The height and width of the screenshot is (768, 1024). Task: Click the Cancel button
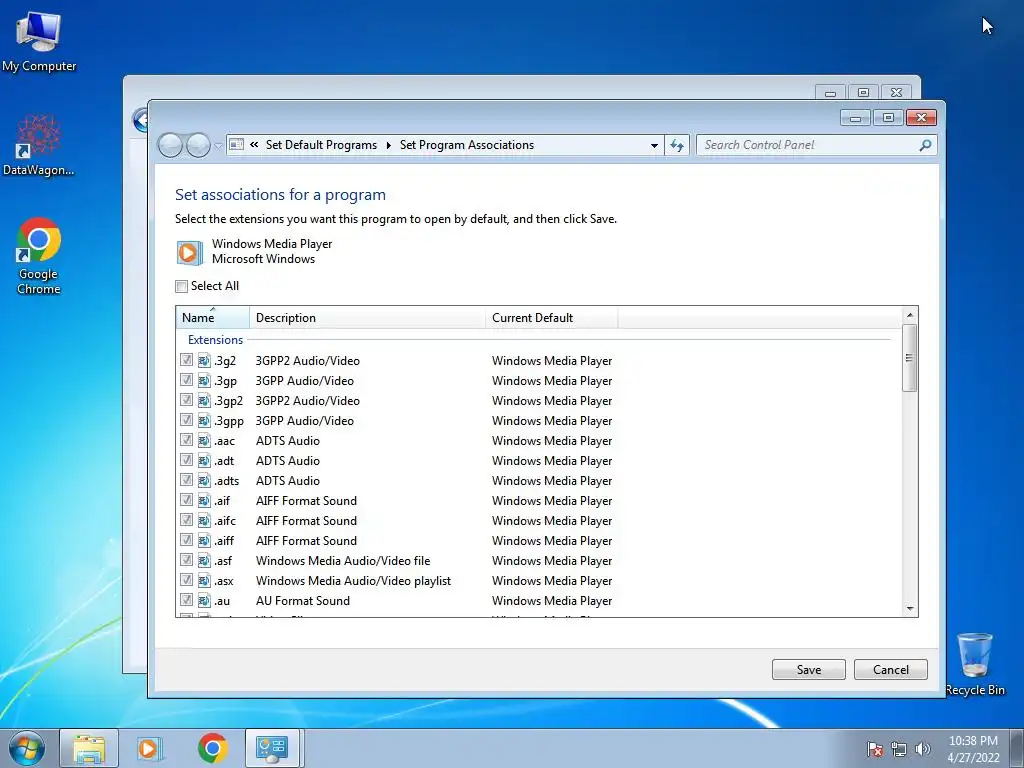click(x=891, y=669)
